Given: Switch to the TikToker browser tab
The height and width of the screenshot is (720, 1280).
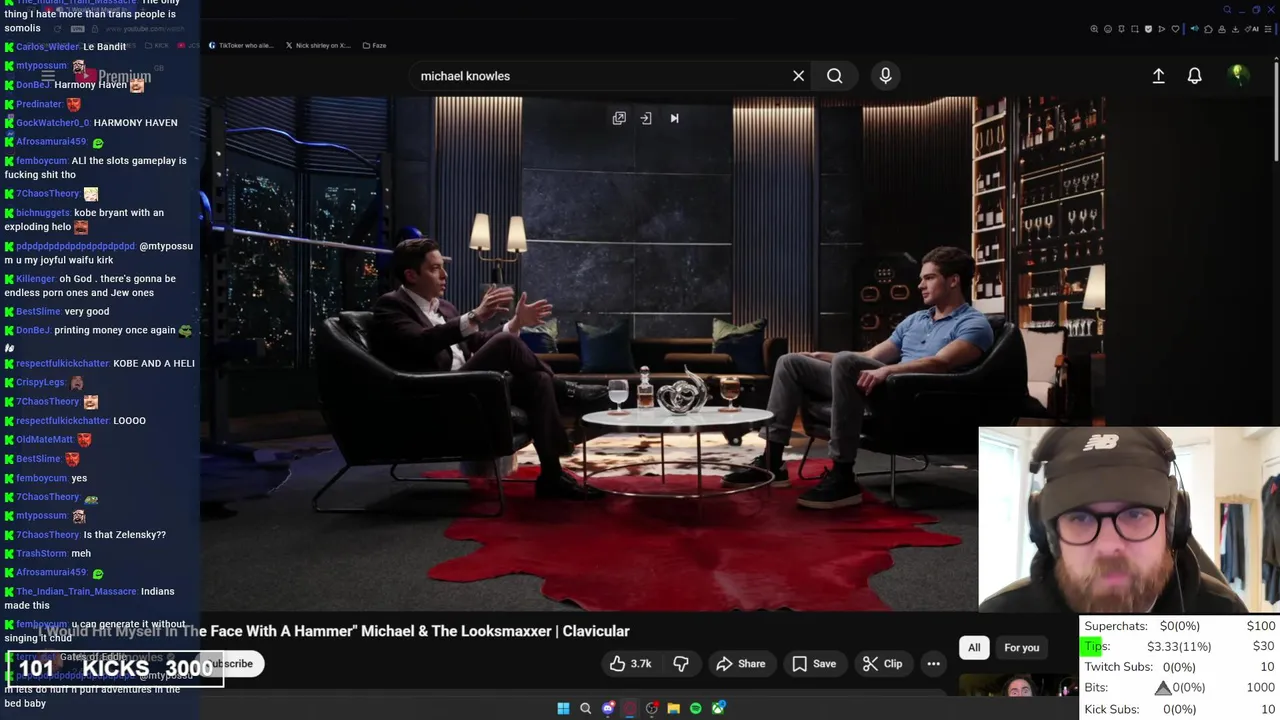Looking at the screenshot, I should click(x=240, y=45).
